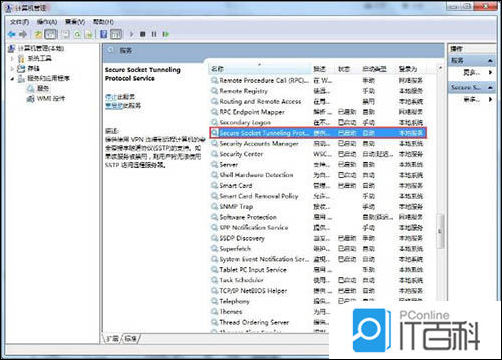Expand the 存储 tree node arrow

[x=12, y=69]
